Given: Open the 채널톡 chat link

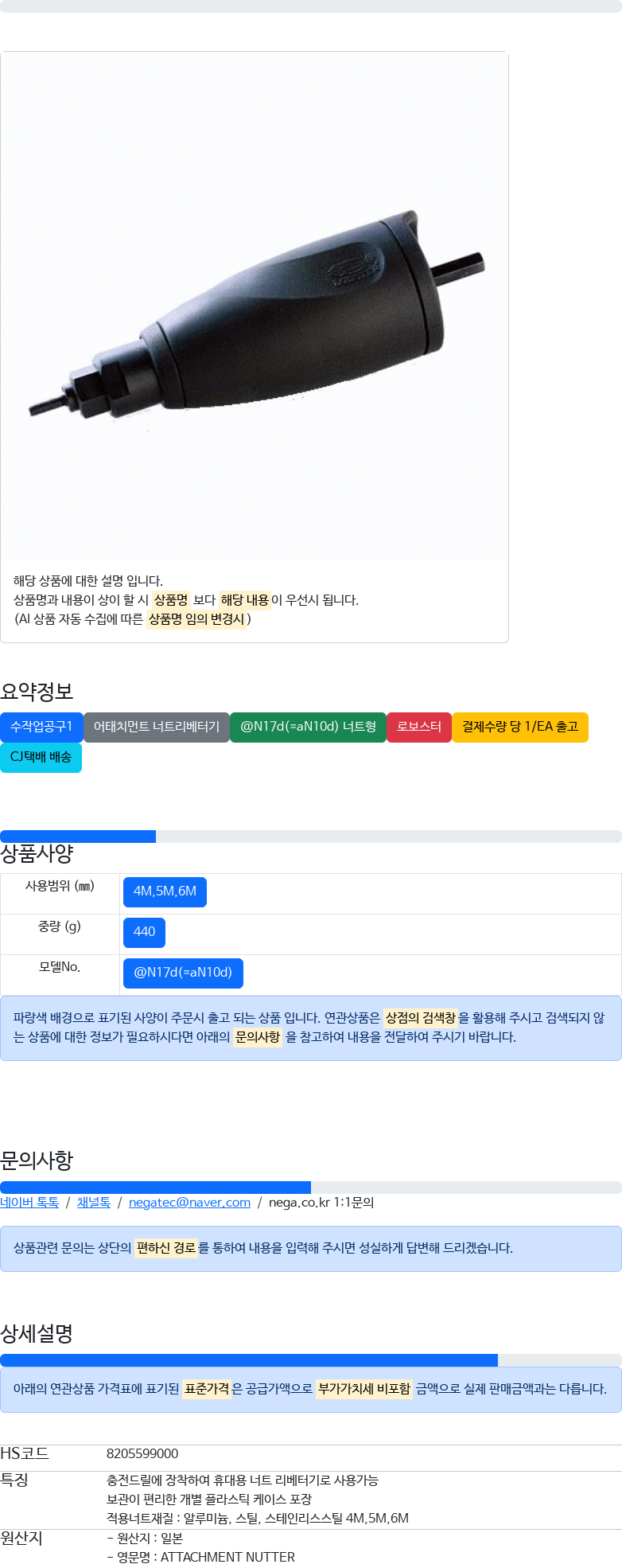Looking at the screenshot, I should tap(94, 1202).
